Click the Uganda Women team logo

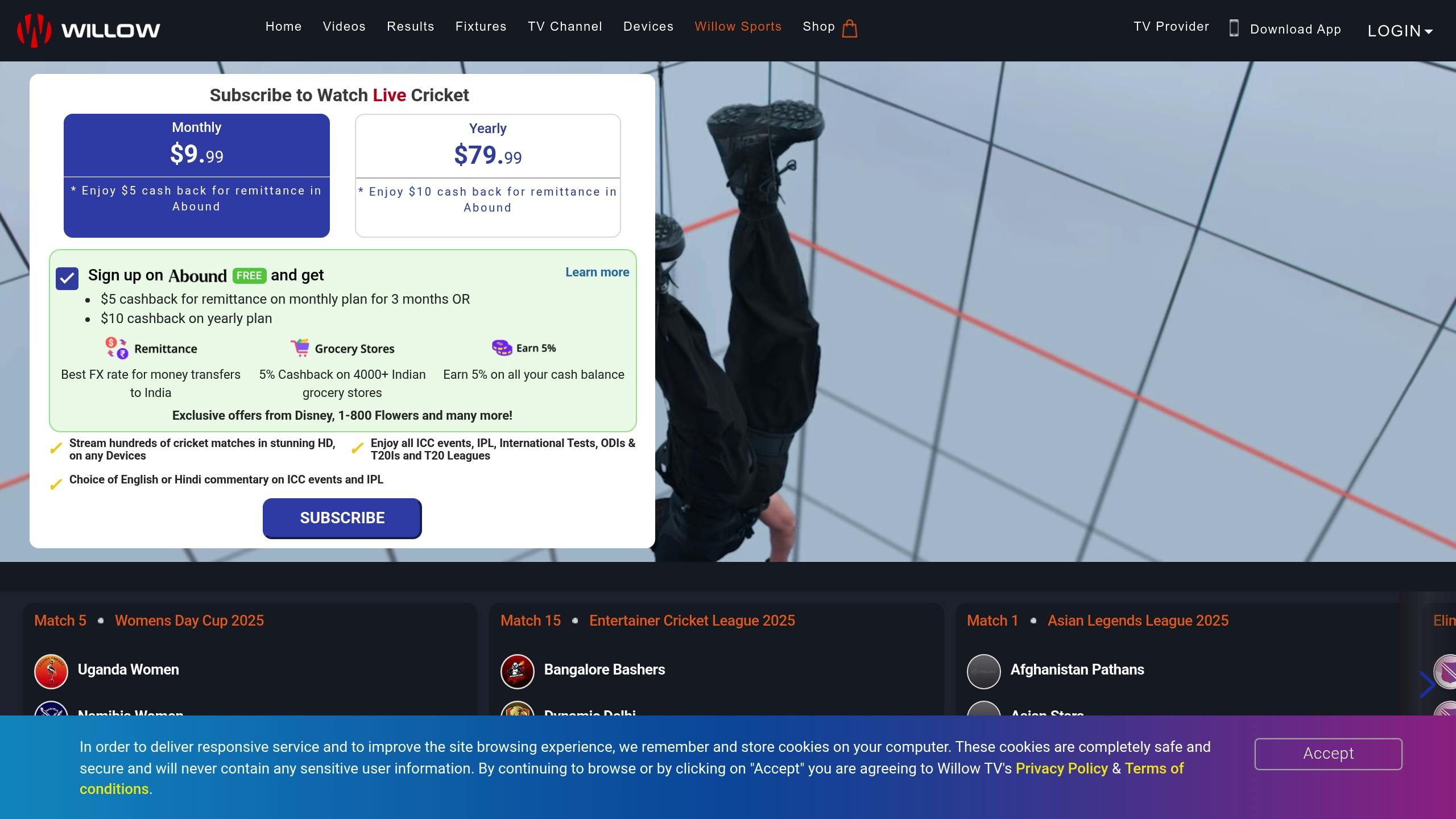pos(51,671)
